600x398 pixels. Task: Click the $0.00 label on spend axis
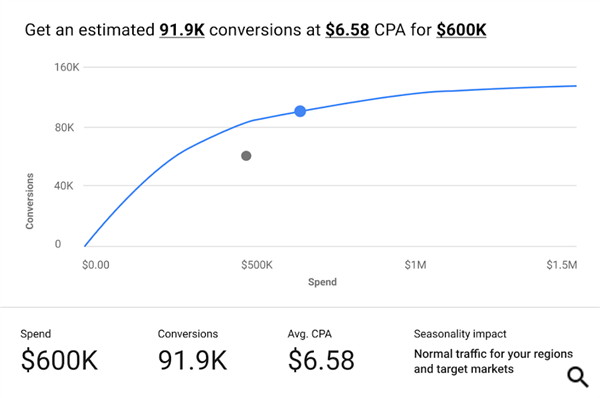click(96, 265)
